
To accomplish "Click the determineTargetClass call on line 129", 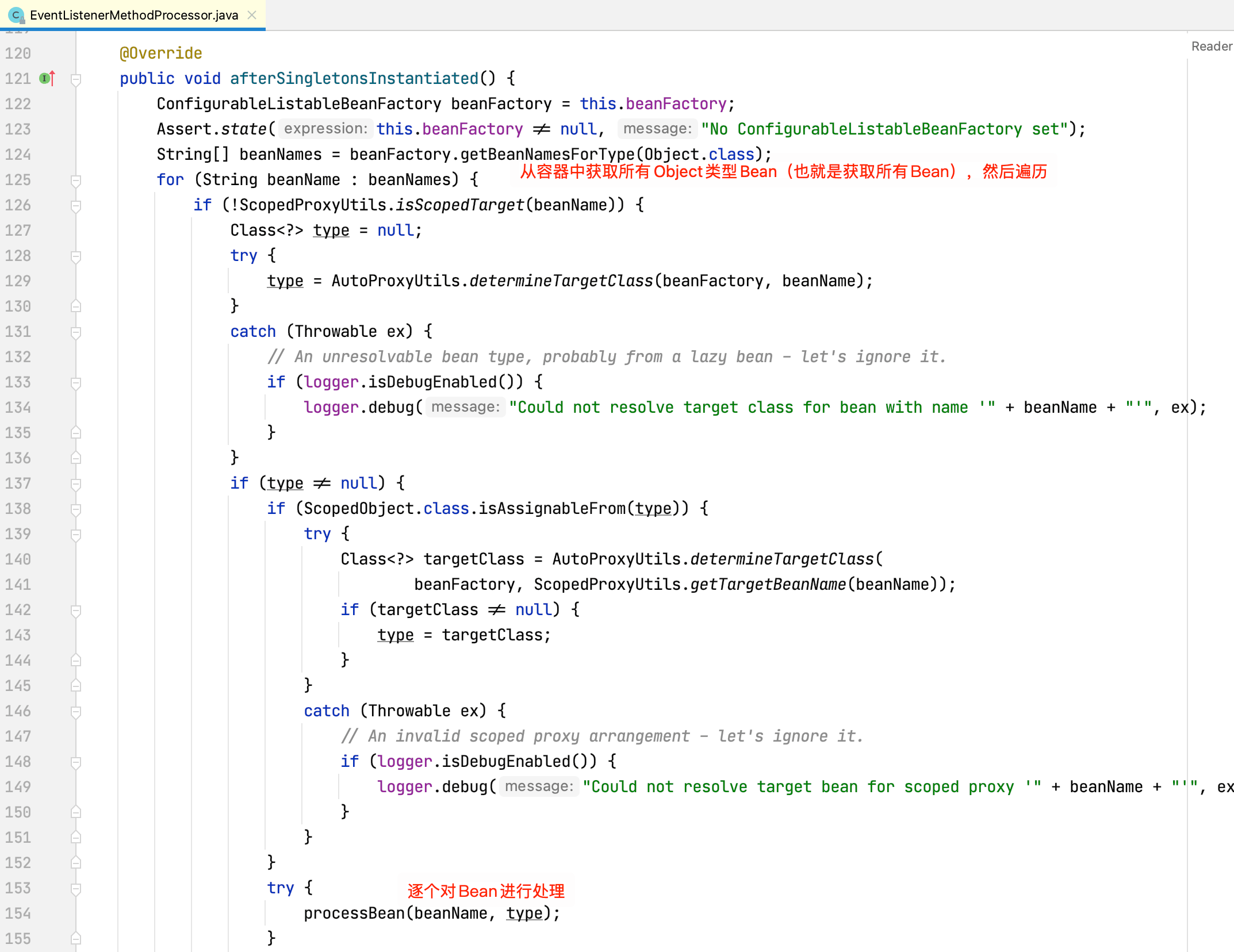I will click(x=561, y=281).
